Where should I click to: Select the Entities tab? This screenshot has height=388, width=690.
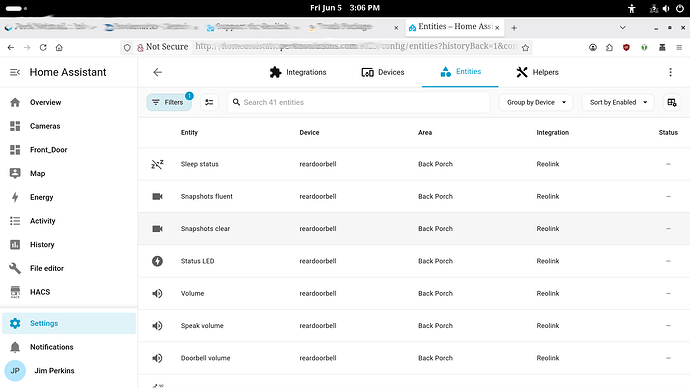(x=460, y=72)
